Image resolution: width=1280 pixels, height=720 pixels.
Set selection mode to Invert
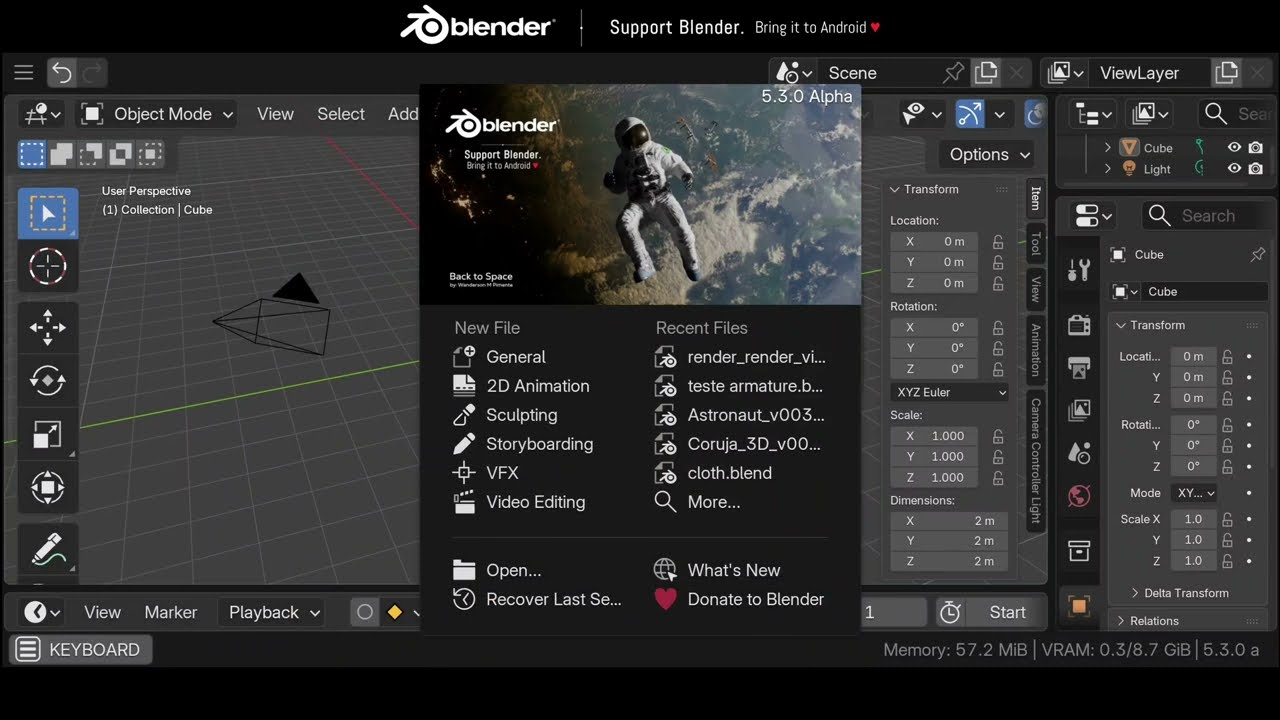[x=121, y=154]
